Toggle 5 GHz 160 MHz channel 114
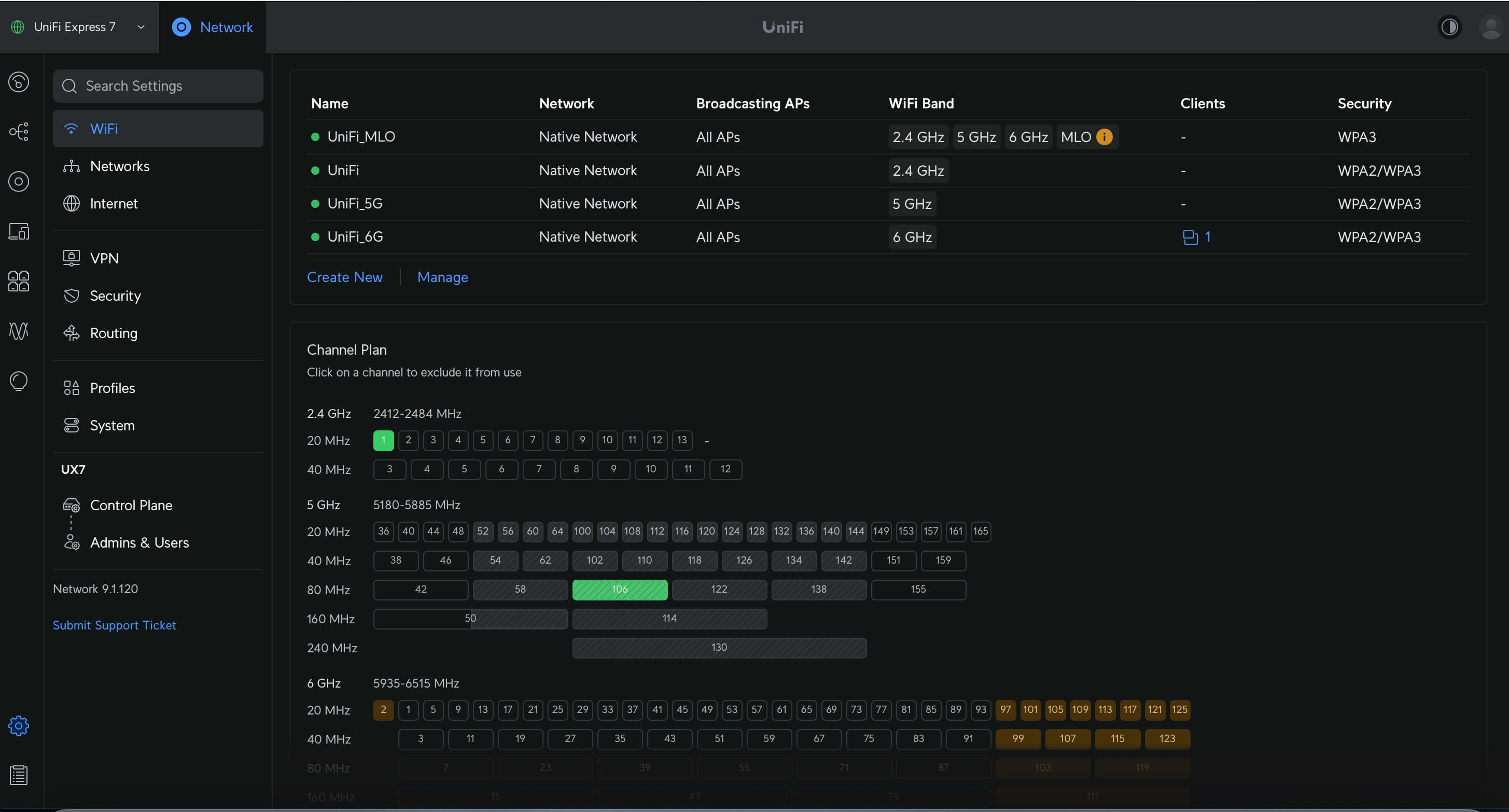This screenshot has height=812, width=1509. click(669, 619)
